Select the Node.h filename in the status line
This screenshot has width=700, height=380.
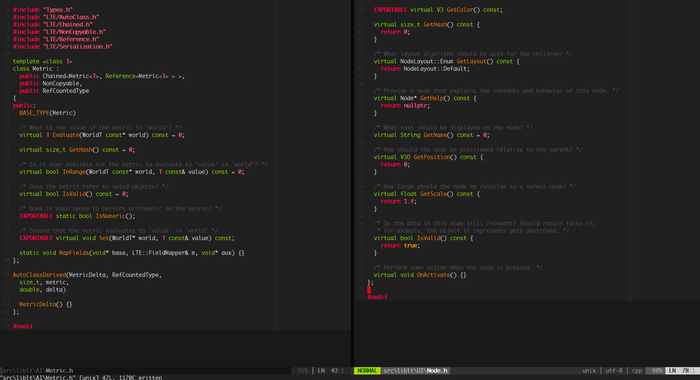(x=437, y=371)
